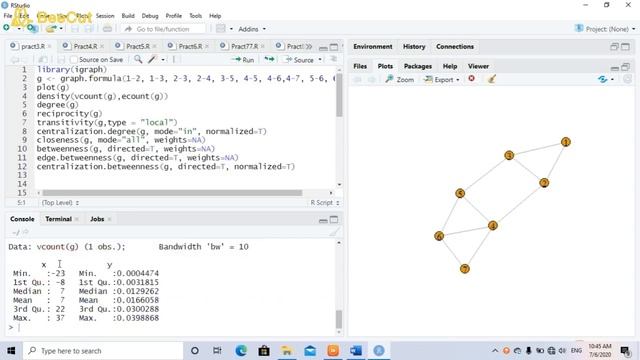Open the Profile menu
The image size is (640, 360).
pyautogui.click(x=173, y=16)
